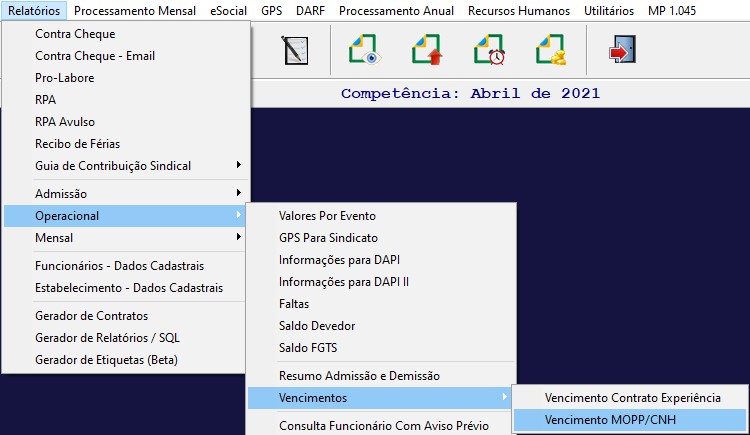Select Informações para DAPI II

tap(381, 282)
